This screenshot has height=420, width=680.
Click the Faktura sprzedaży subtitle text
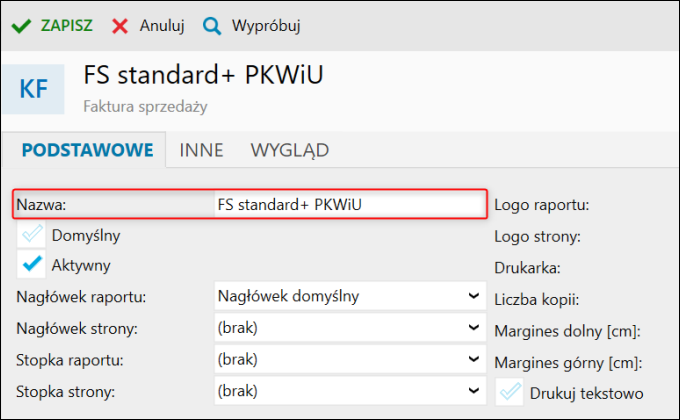point(145,104)
